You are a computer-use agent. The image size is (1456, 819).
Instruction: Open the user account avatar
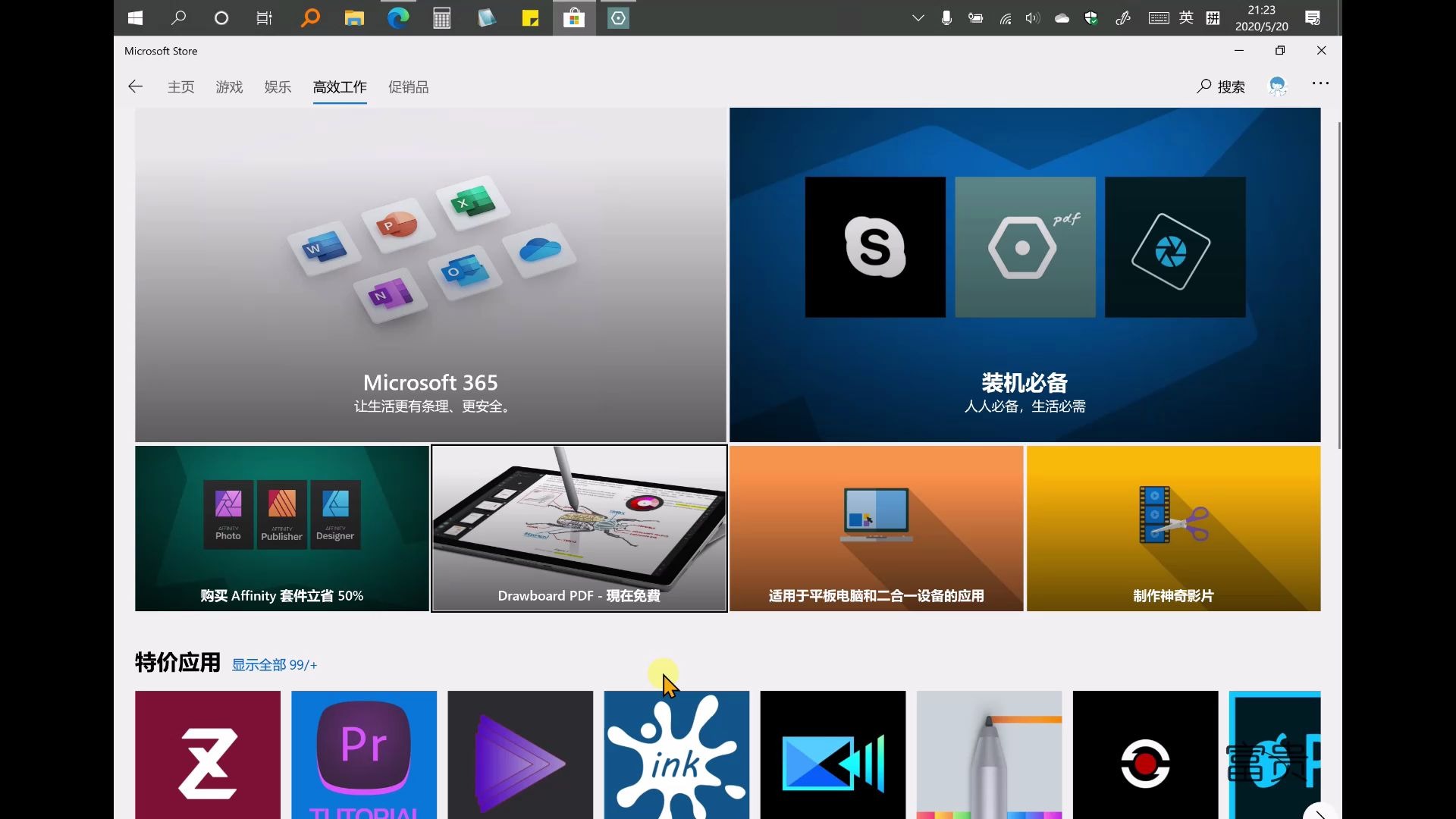coord(1278,86)
